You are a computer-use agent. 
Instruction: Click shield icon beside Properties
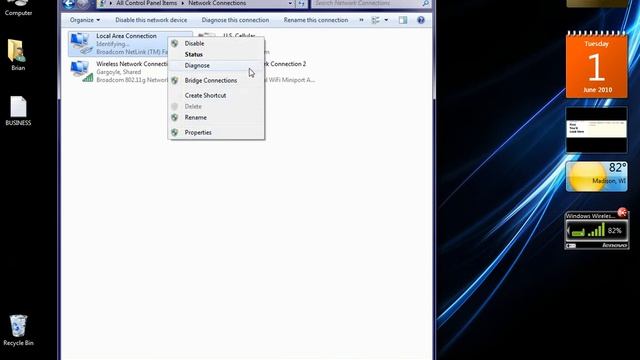[175, 132]
